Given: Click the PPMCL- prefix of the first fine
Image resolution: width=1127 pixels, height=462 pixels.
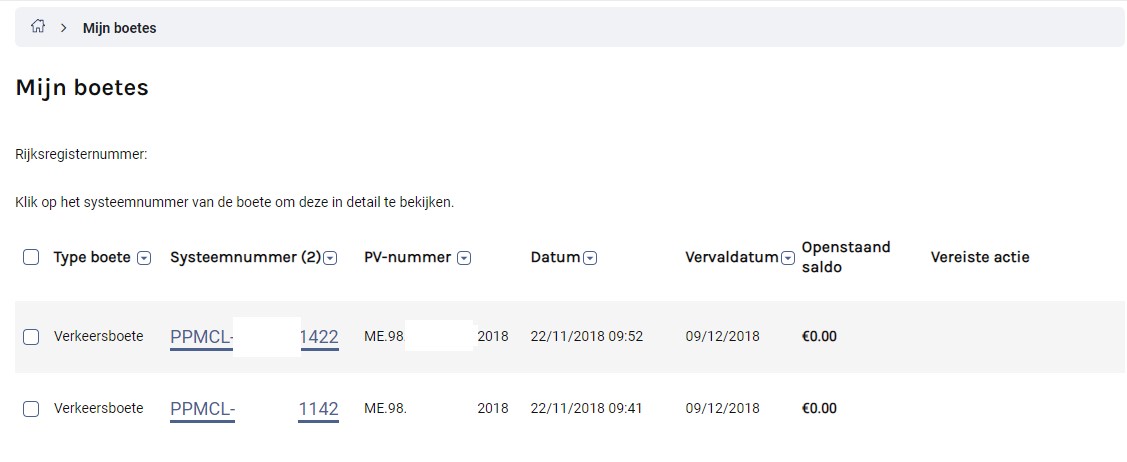Looking at the screenshot, I should click(201, 337).
